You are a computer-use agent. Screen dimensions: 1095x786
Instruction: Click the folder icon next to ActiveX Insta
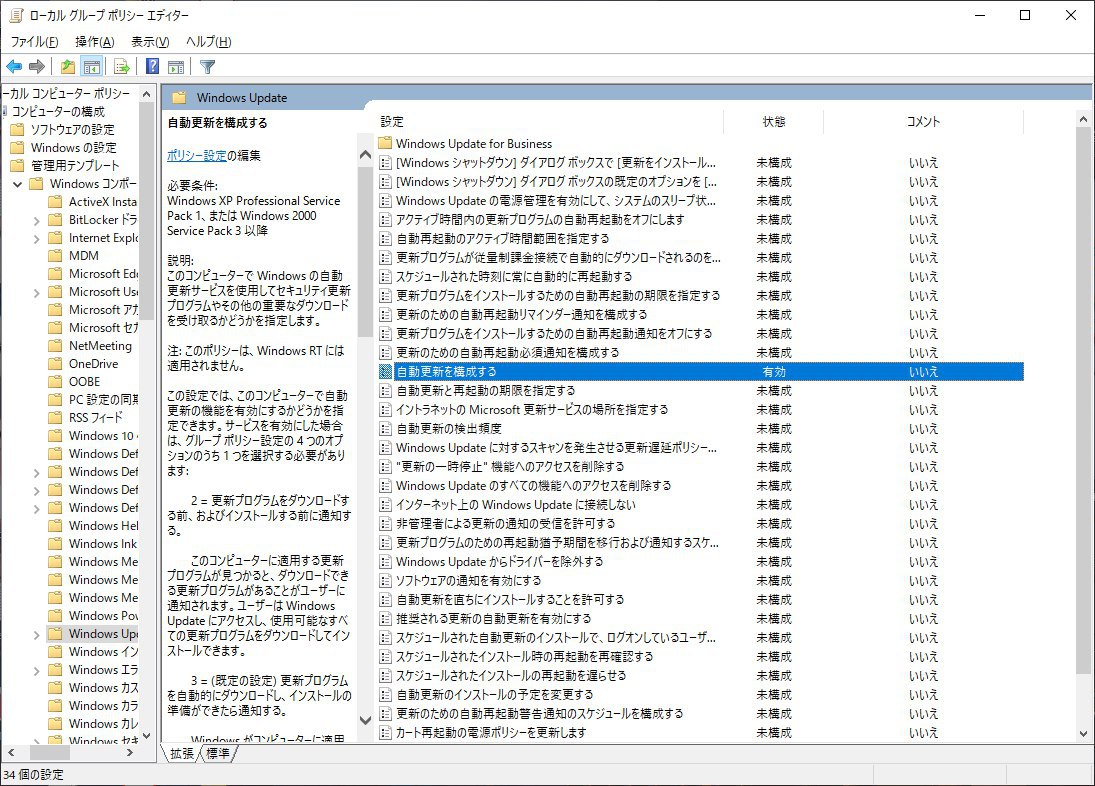pyautogui.click(x=55, y=202)
